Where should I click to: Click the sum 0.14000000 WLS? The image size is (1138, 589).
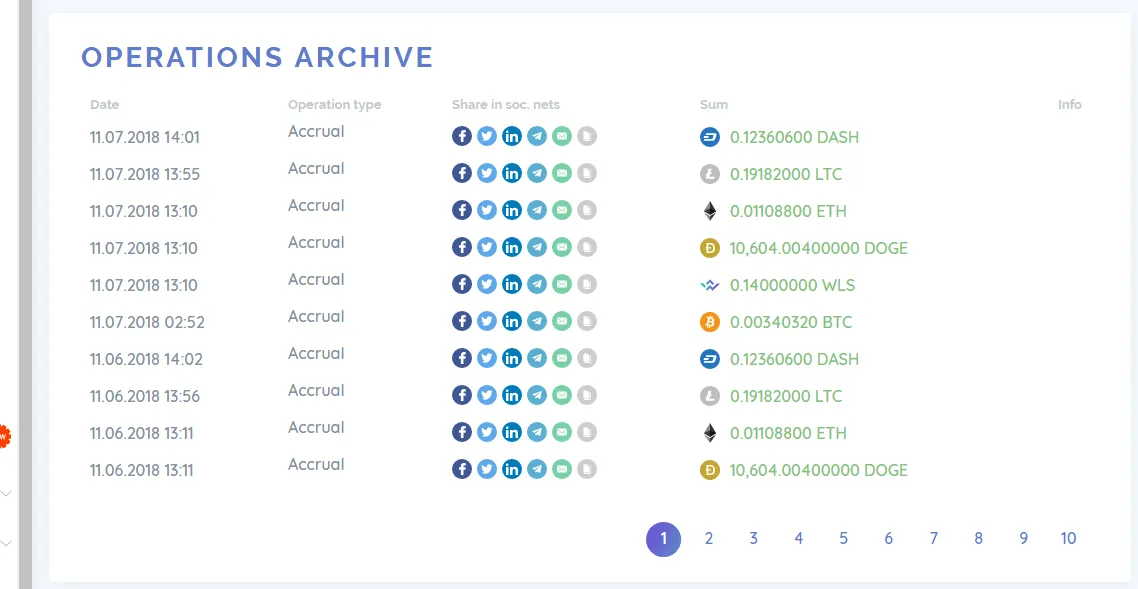point(793,285)
